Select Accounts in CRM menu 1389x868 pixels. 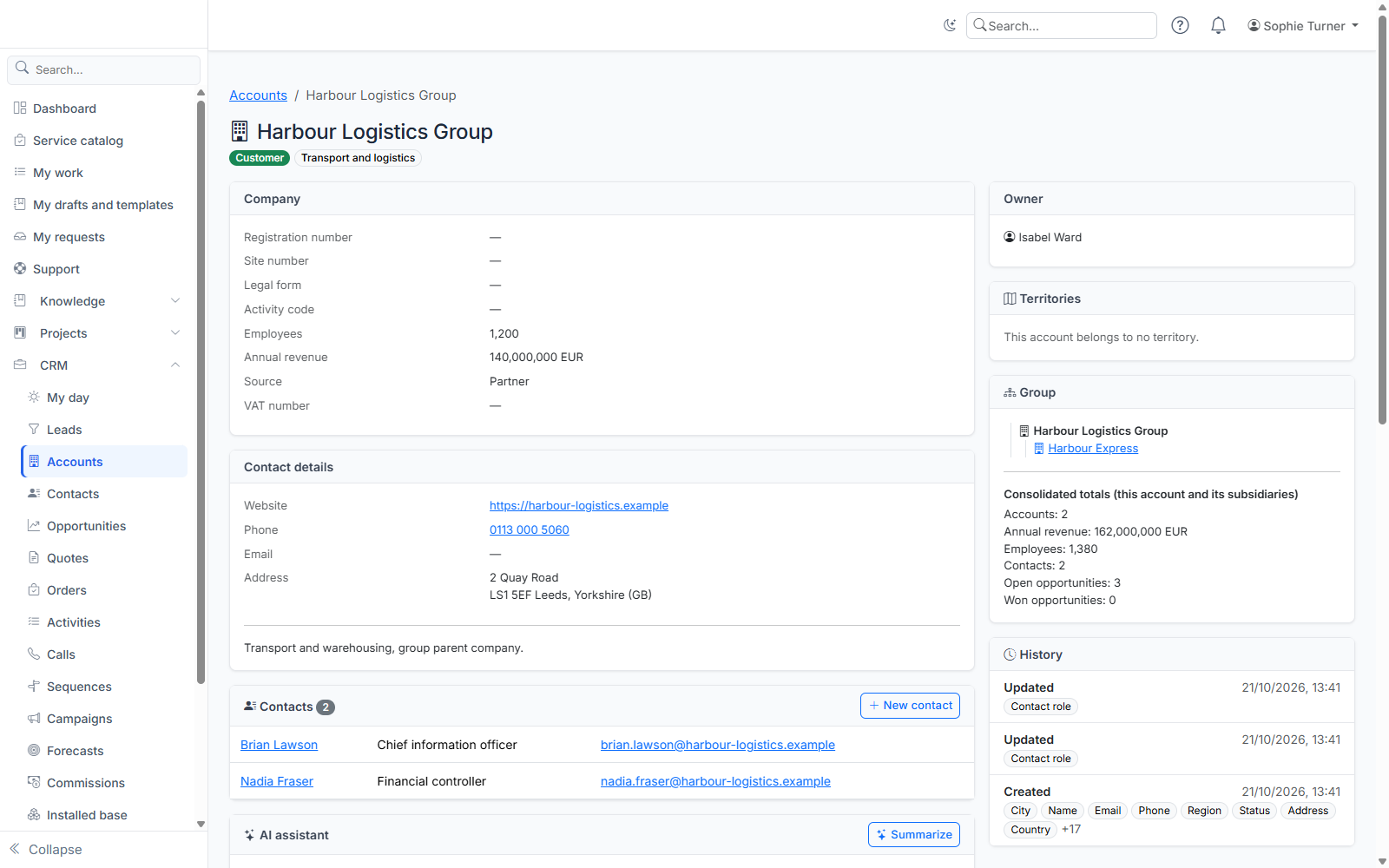(104, 462)
